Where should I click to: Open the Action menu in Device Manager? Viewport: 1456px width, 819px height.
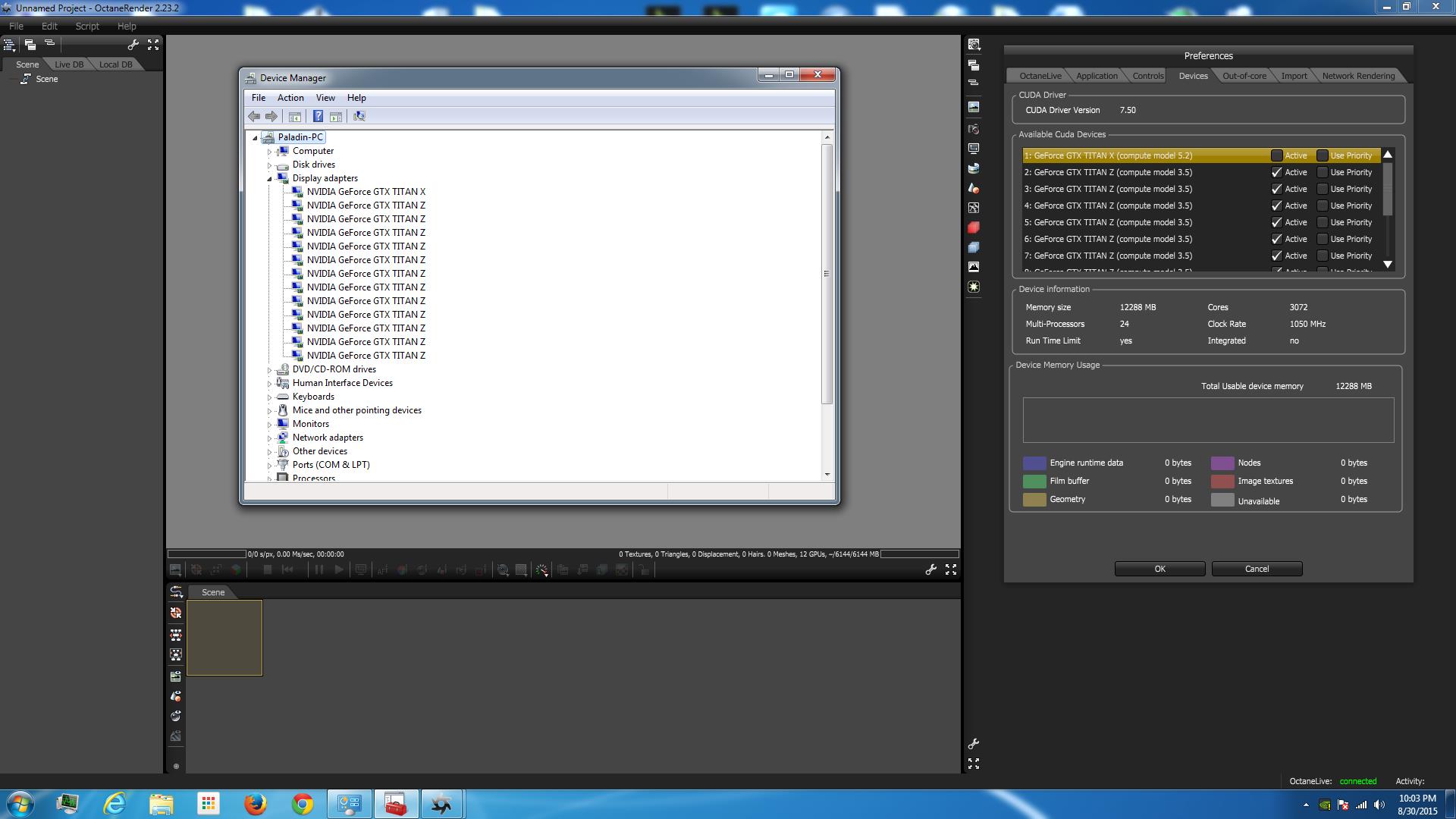coord(290,98)
